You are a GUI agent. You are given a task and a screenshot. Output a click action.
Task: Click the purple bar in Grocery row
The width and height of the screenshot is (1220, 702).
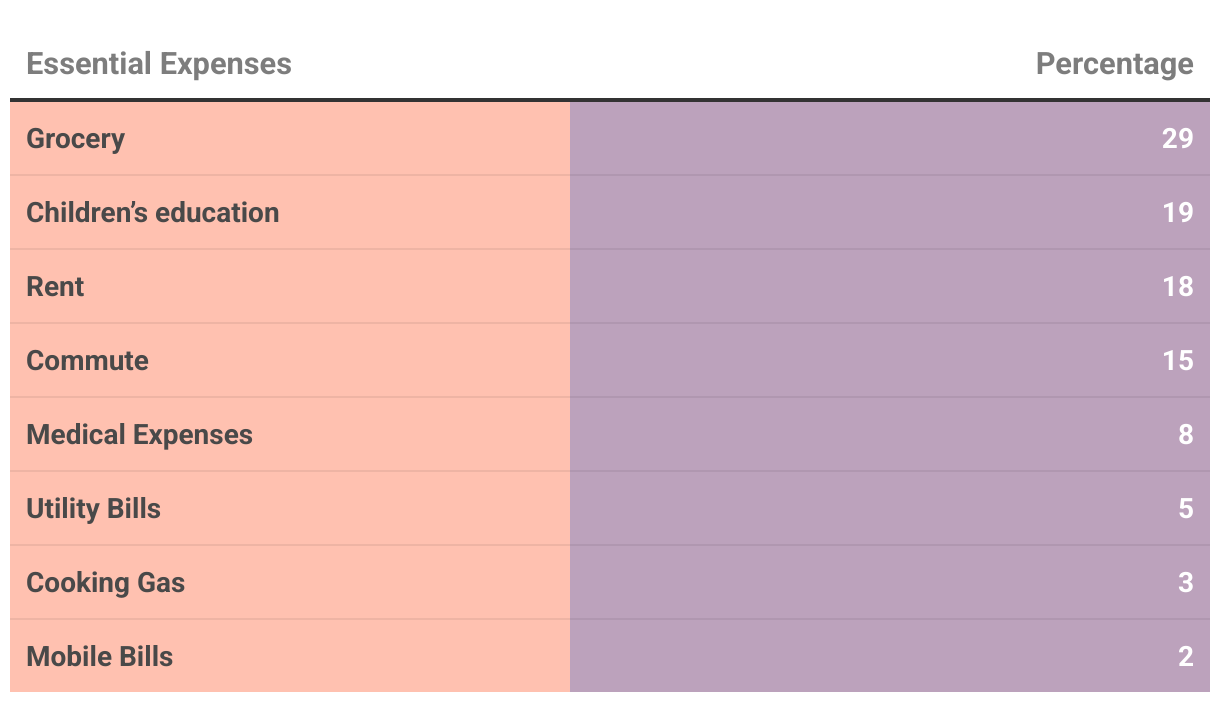[x=890, y=138]
